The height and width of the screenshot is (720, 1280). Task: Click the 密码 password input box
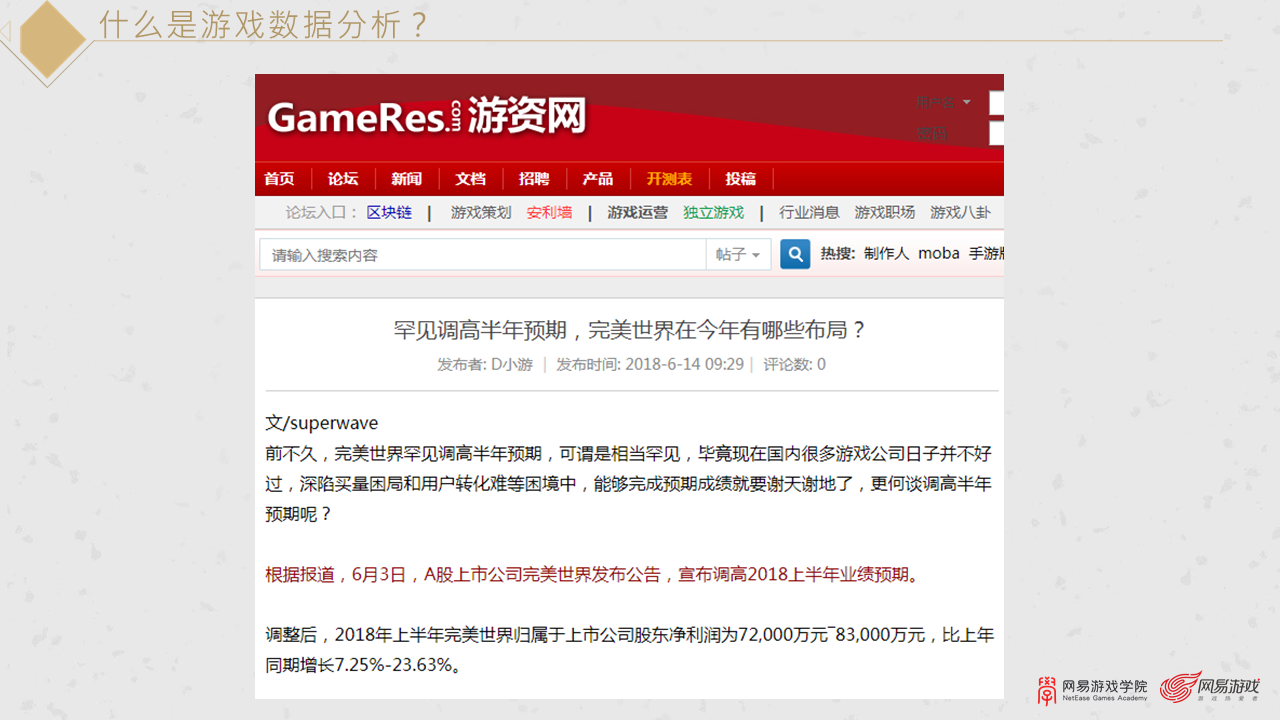click(x=996, y=134)
